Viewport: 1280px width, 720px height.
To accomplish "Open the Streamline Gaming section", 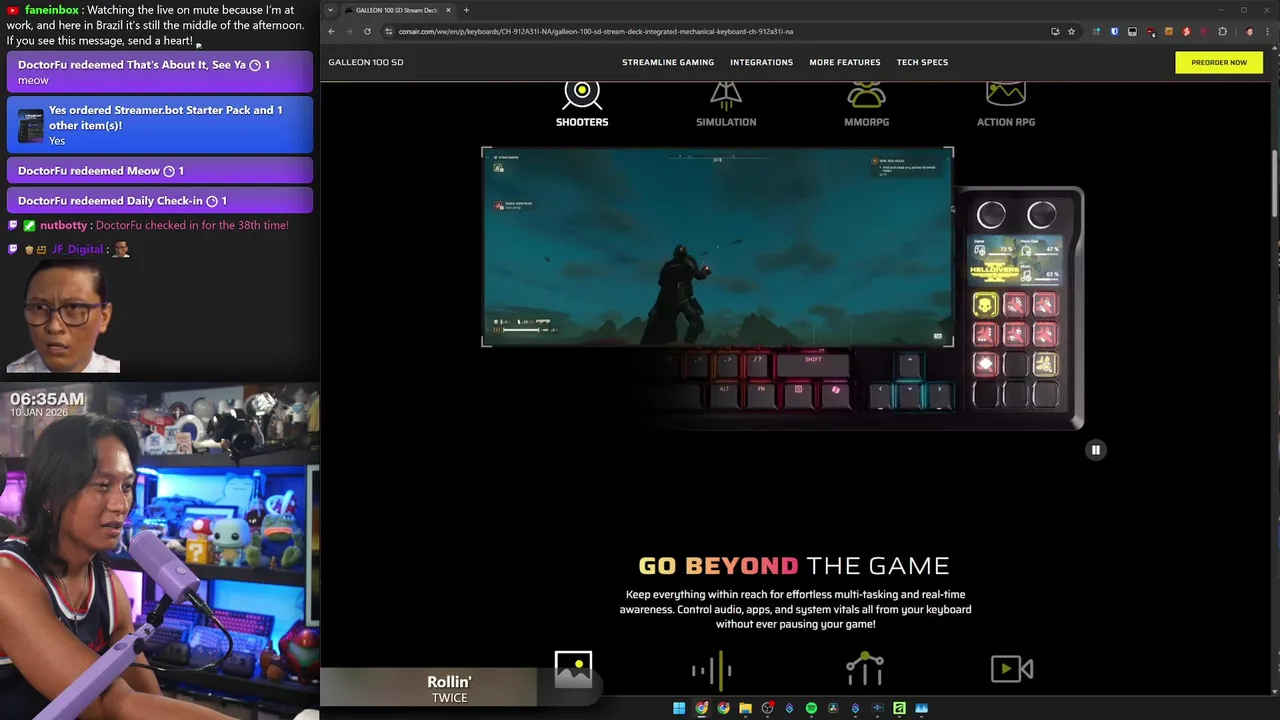I will (668, 62).
